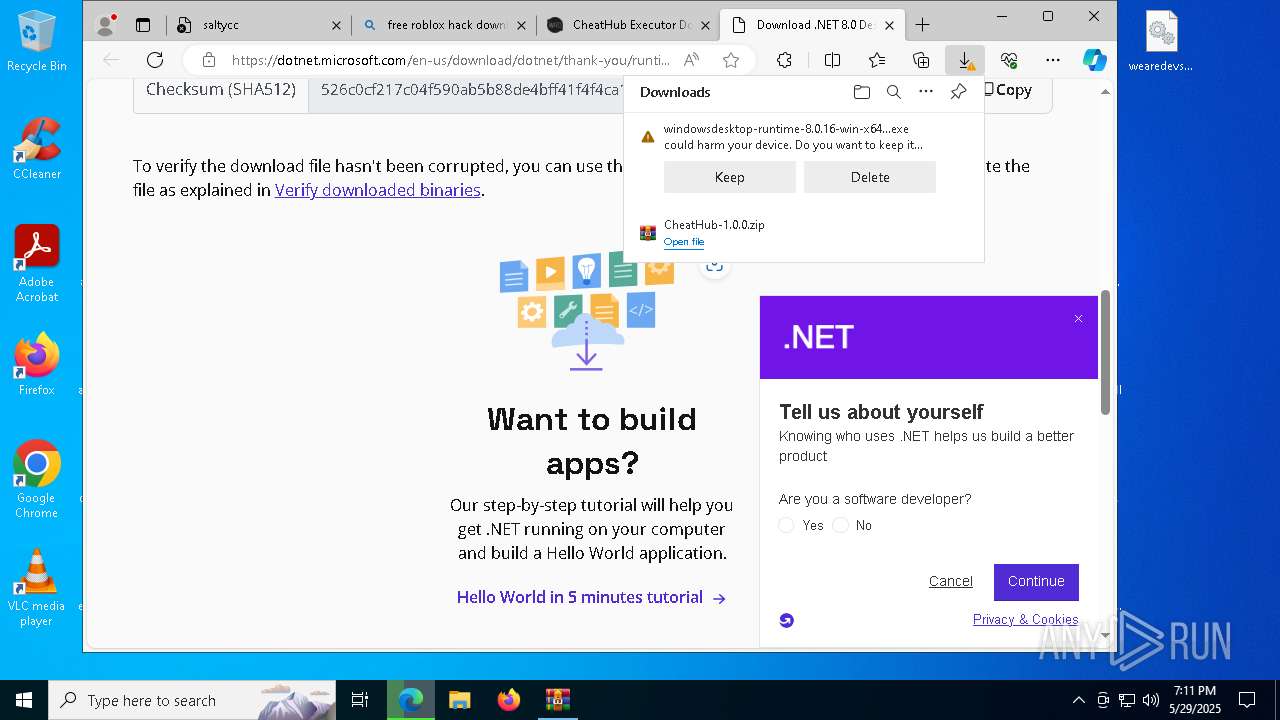Search downloads magnifier icon
This screenshot has width=1280, height=720.
point(894,92)
